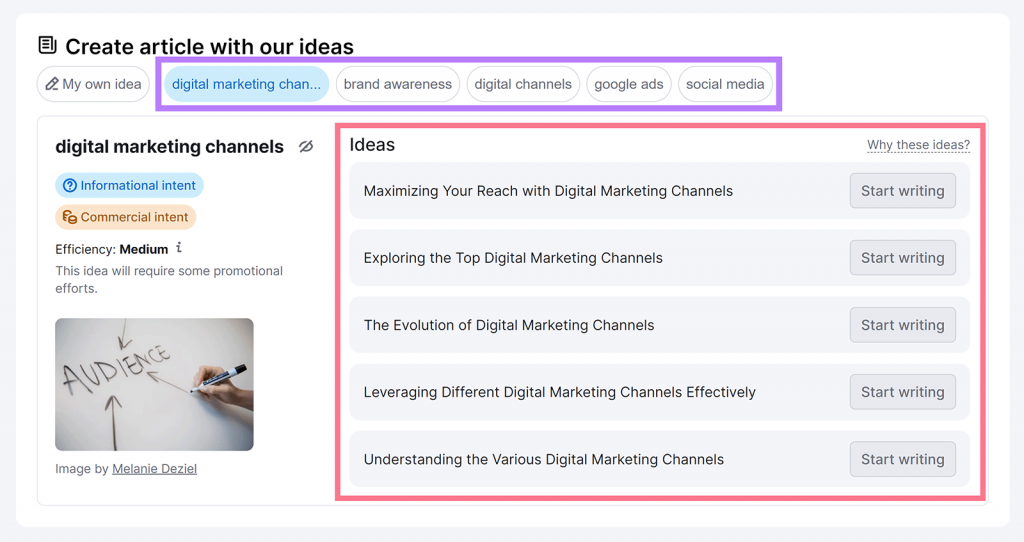Click the efficiency info icon
The height and width of the screenshot is (542, 1024).
179,248
